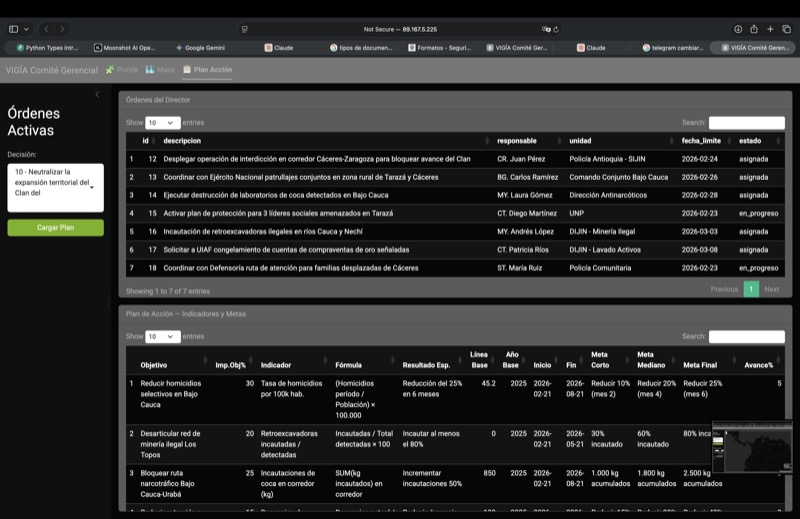800x519 pixels.
Task: Go to the Next page of orders
Action: click(x=771, y=289)
